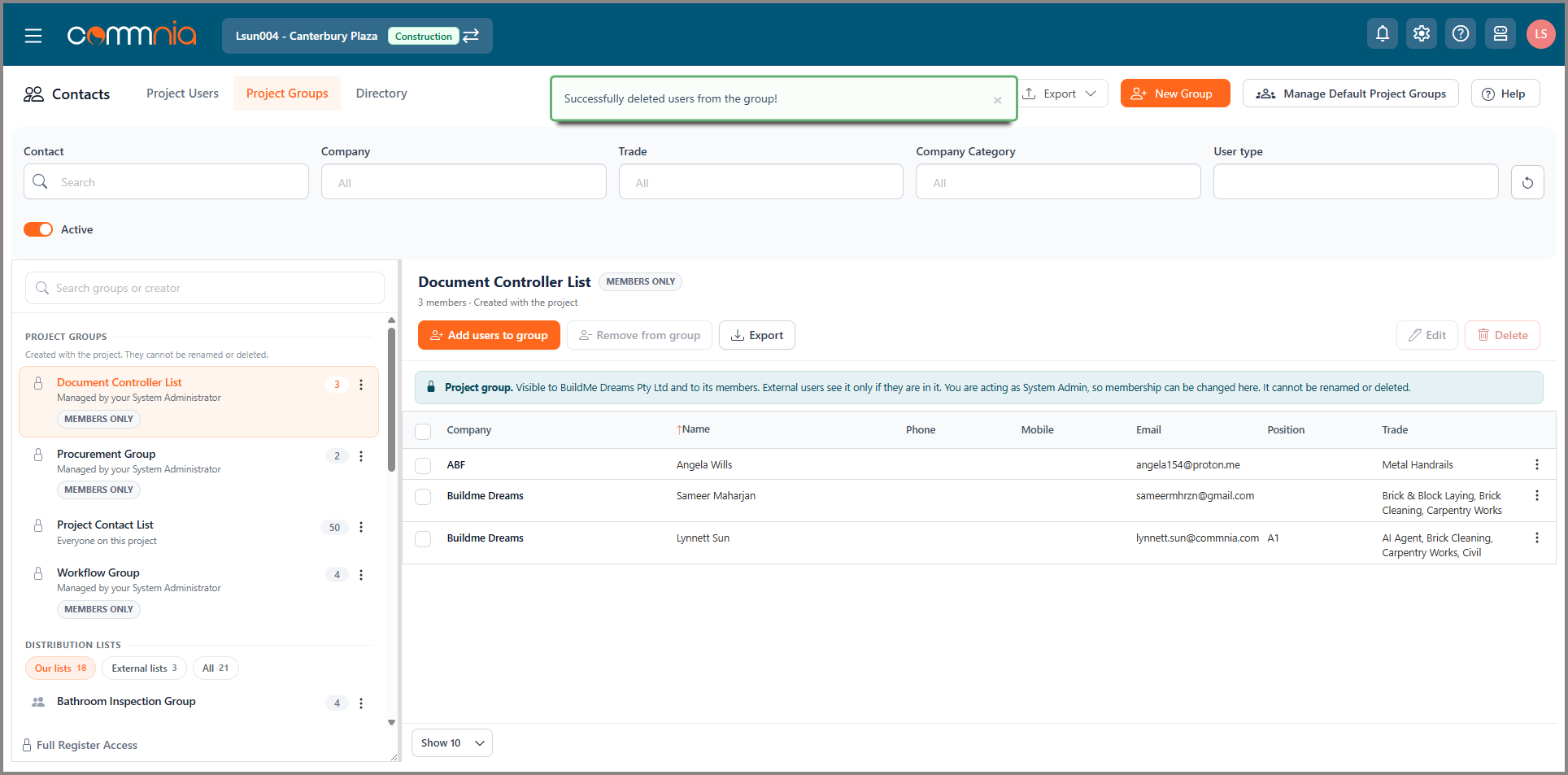Open the Trade filter dropdown
The width and height of the screenshot is (1568, 775).
coord(761,182)
